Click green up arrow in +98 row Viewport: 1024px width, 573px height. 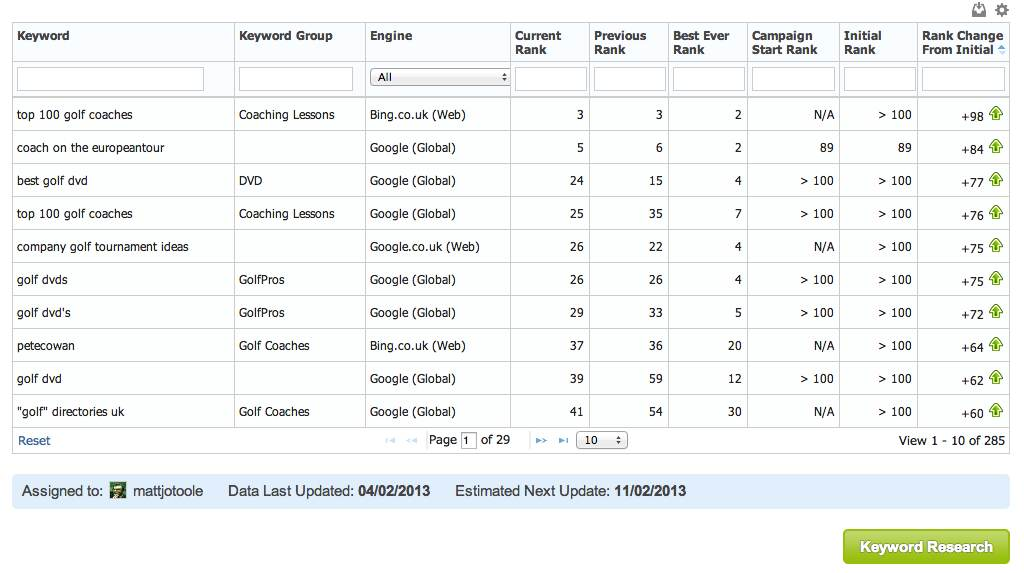[996, 114]
